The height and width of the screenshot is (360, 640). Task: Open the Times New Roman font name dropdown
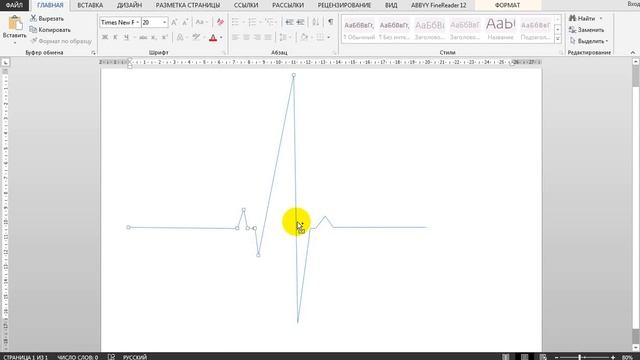point(138,22)
